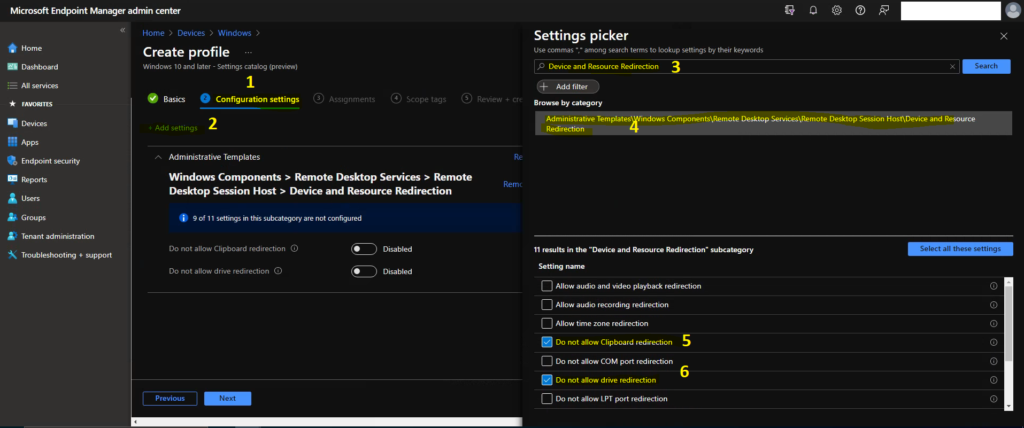The height and width of the screenshot is (428, 1024).
Task: Click the Search button
Action: [x=986, y=66]
